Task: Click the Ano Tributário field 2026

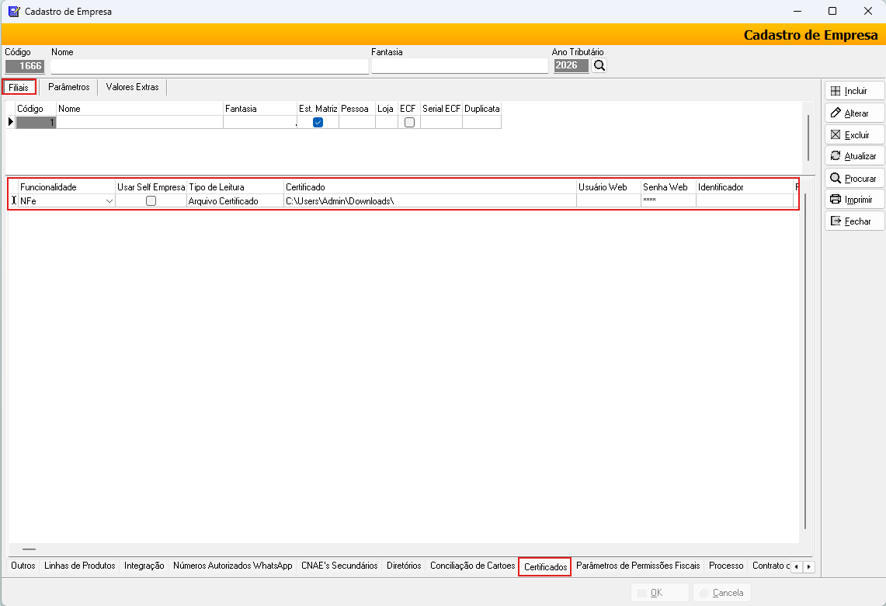Action: click(x=571, y=66)
